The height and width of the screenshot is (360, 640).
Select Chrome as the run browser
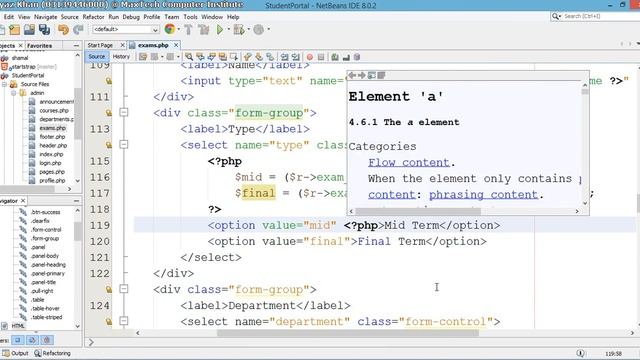[x=169, y=29]
